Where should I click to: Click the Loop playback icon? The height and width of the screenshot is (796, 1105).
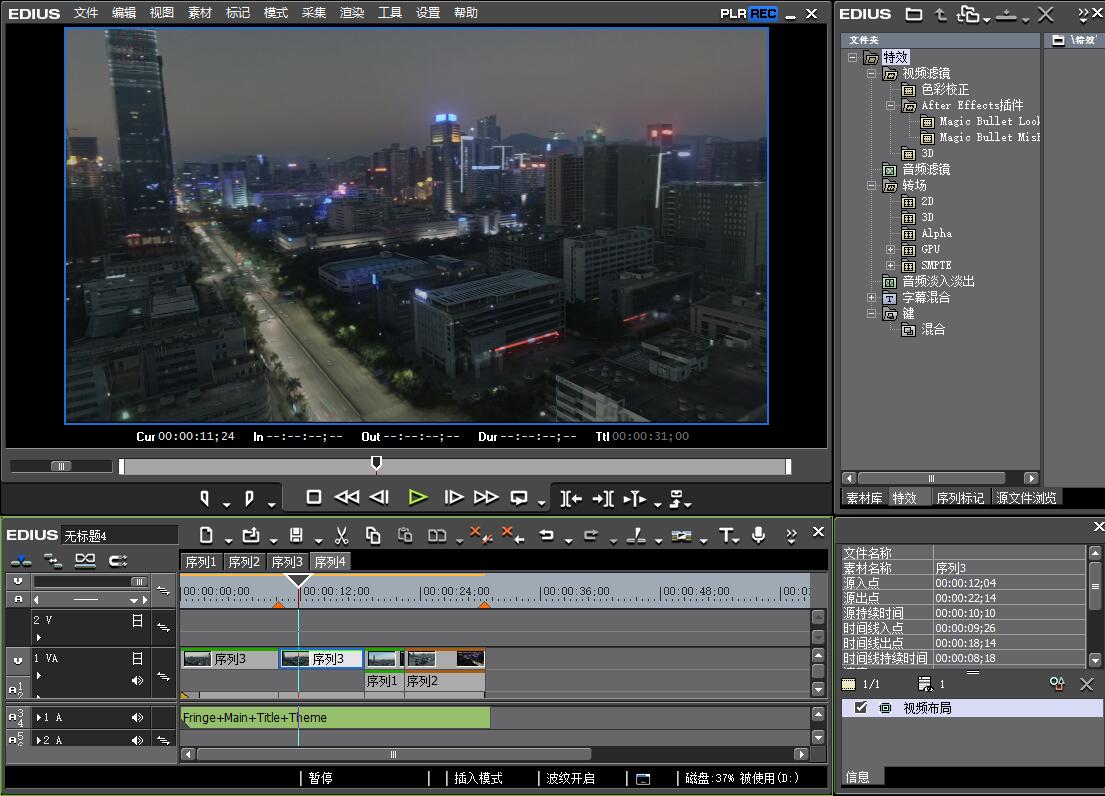tap(519, 498)
